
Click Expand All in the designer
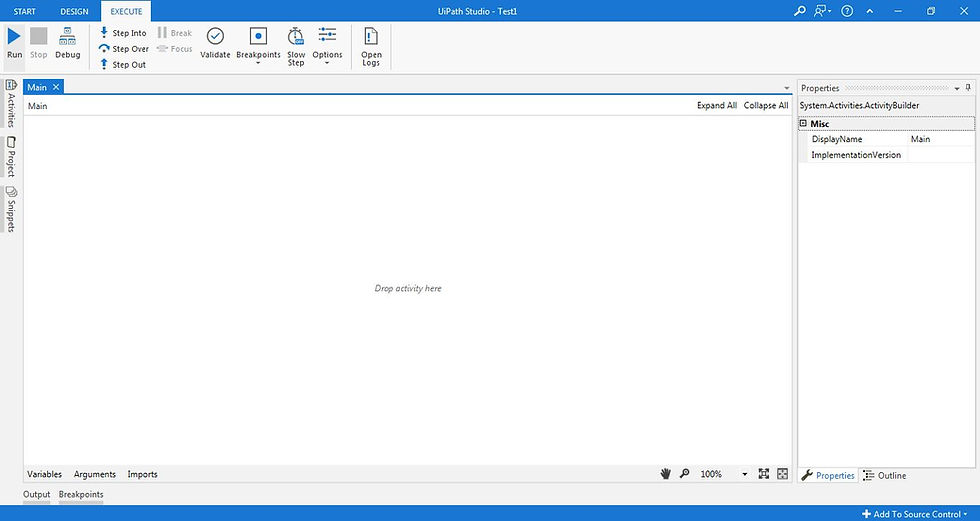(717, 106)
